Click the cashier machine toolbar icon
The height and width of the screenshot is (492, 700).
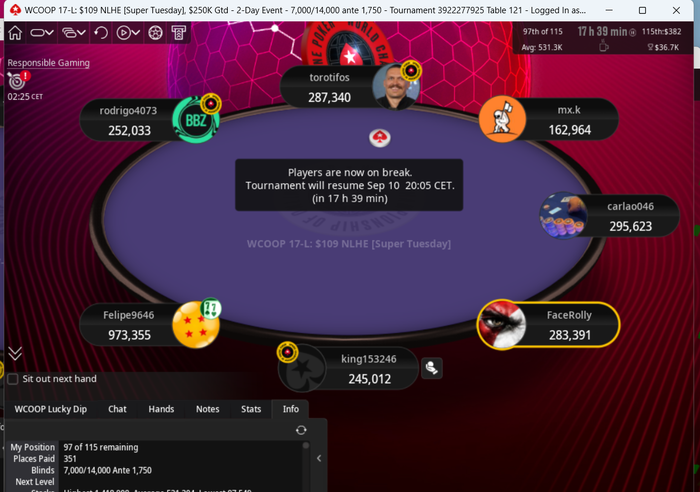pos(179,33)
